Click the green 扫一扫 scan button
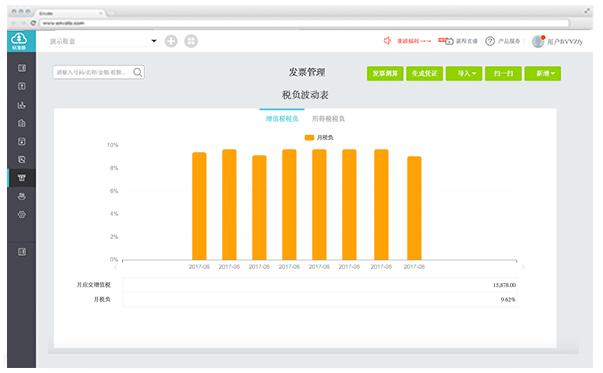 click(503, 73)
